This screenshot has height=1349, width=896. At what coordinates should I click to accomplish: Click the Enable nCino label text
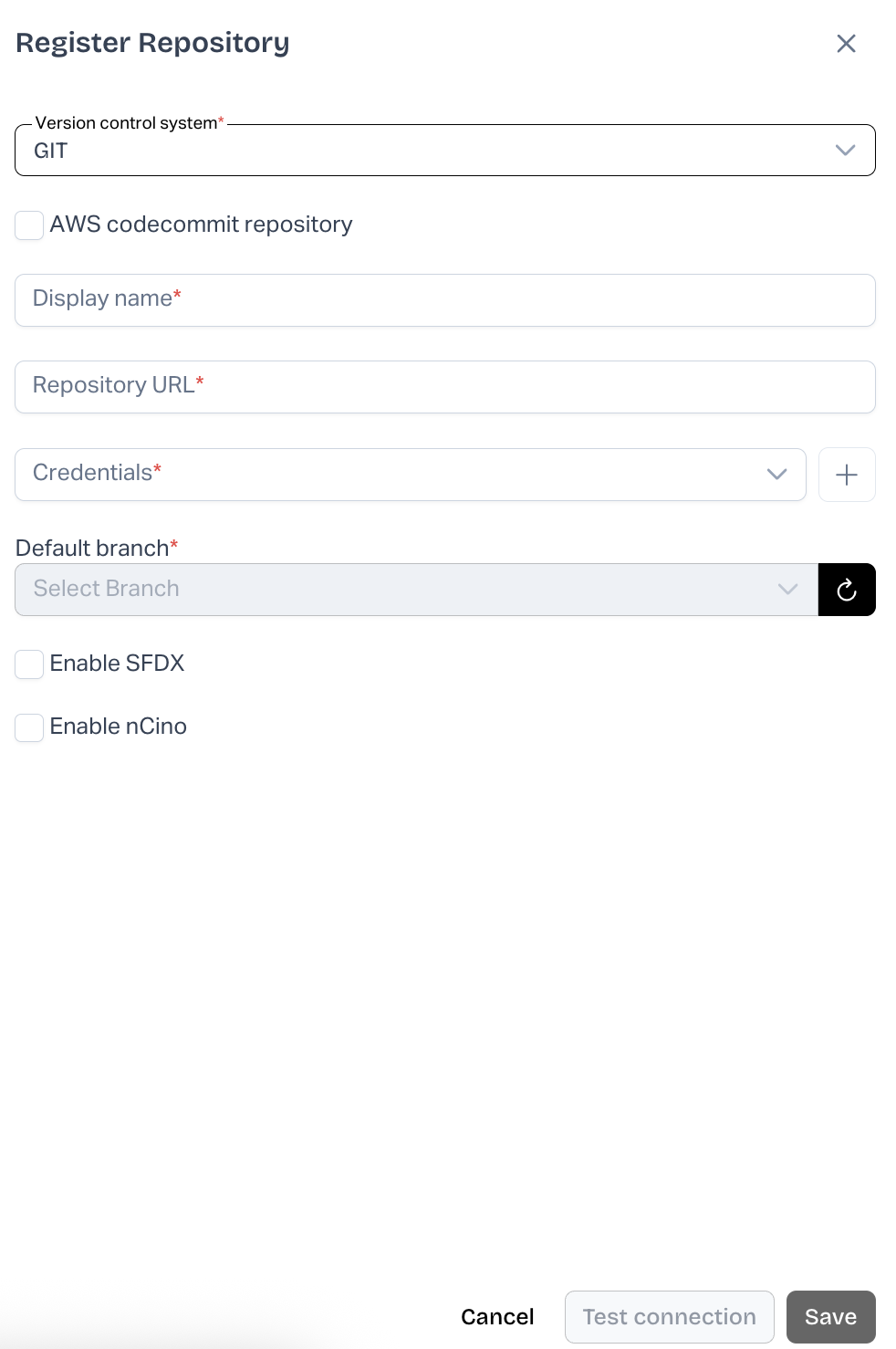(x=118, y=727)
